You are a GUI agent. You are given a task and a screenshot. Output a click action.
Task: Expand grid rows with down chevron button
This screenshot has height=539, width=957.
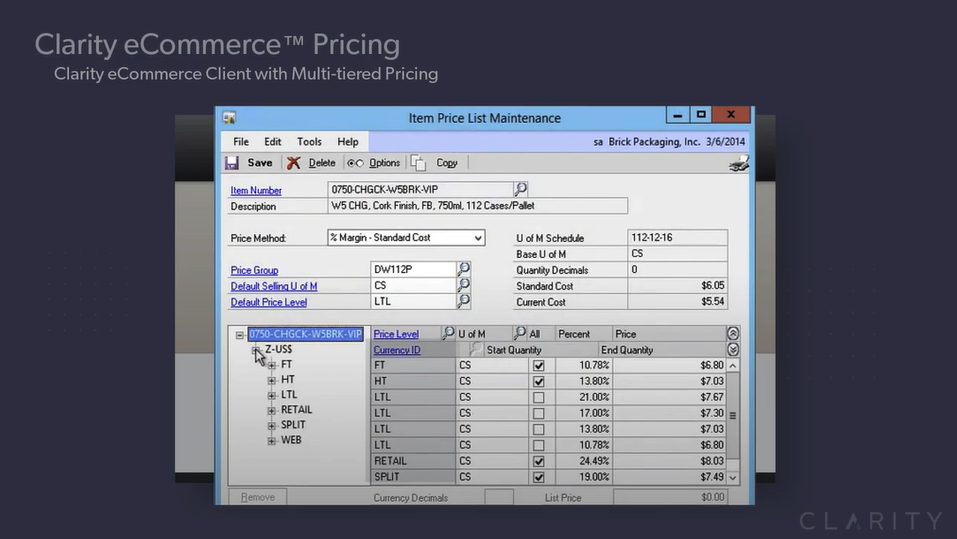click(x=733, y=349)
